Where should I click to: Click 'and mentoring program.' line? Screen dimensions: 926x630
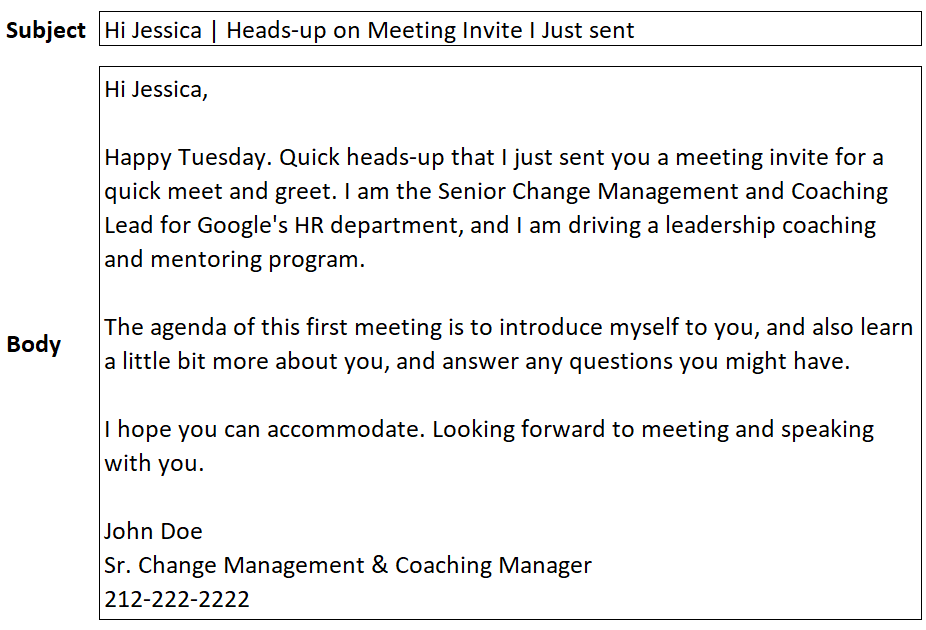pyautogui.click(x=235, y=260)
